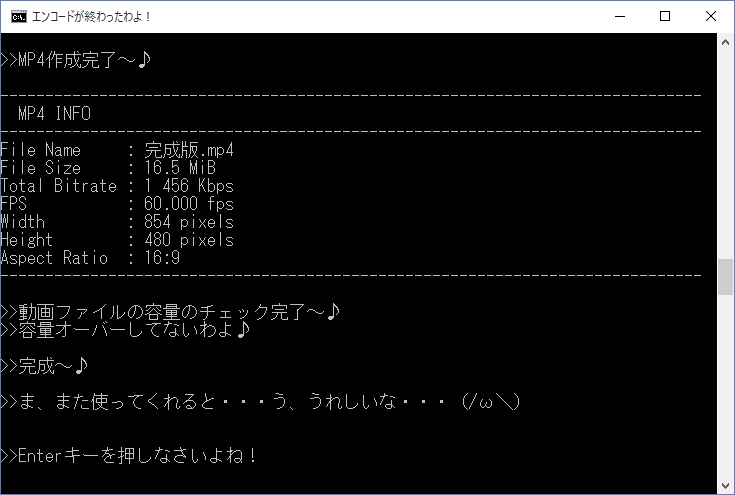
Task: Click the エンコードが終わったわよ title bar text
Action: tap(91, 17)
